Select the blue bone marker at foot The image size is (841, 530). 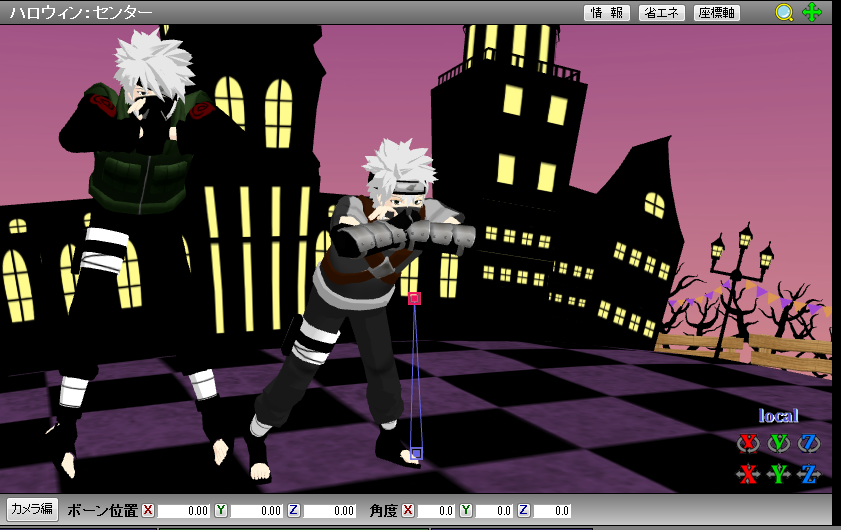pos(416,454)
